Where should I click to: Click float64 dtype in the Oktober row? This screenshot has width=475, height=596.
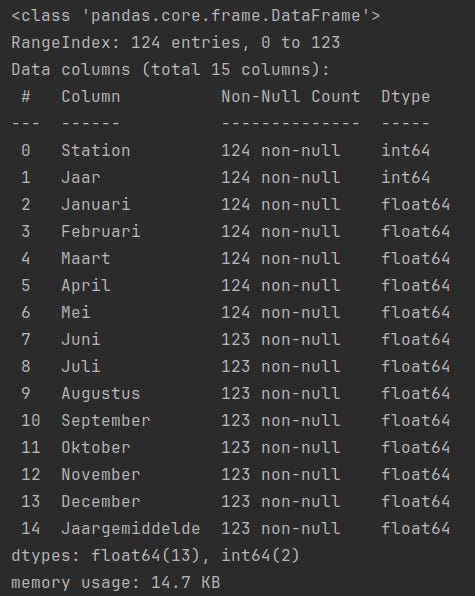pos(415,447)
